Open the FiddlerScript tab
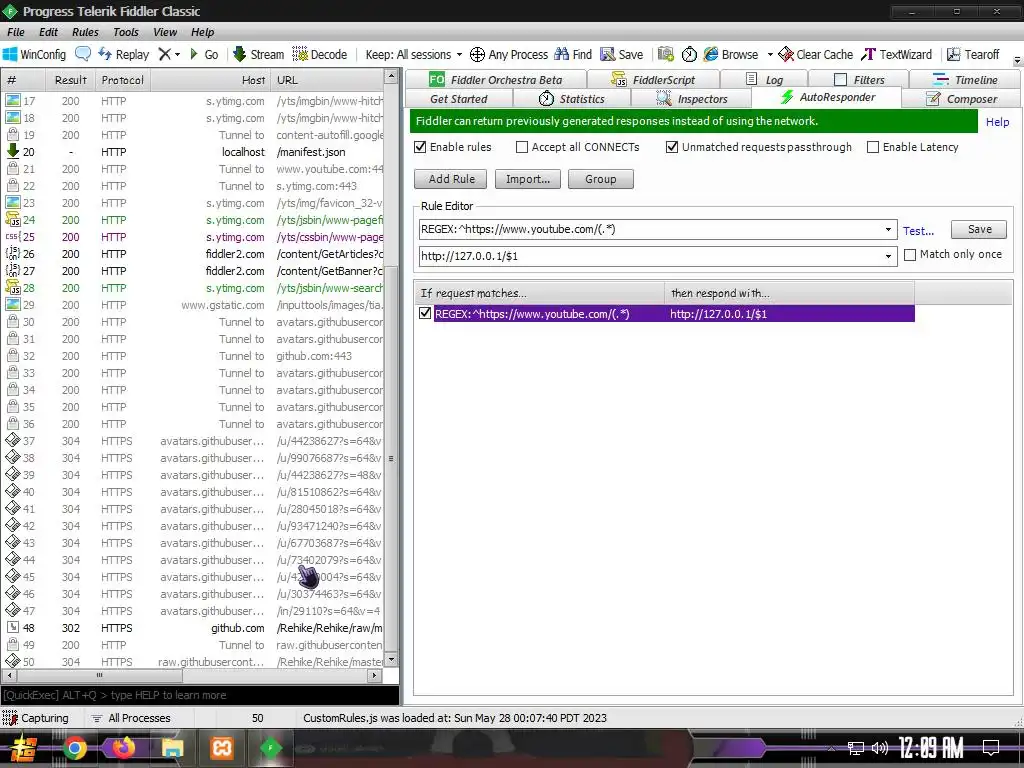 point(653,80)
